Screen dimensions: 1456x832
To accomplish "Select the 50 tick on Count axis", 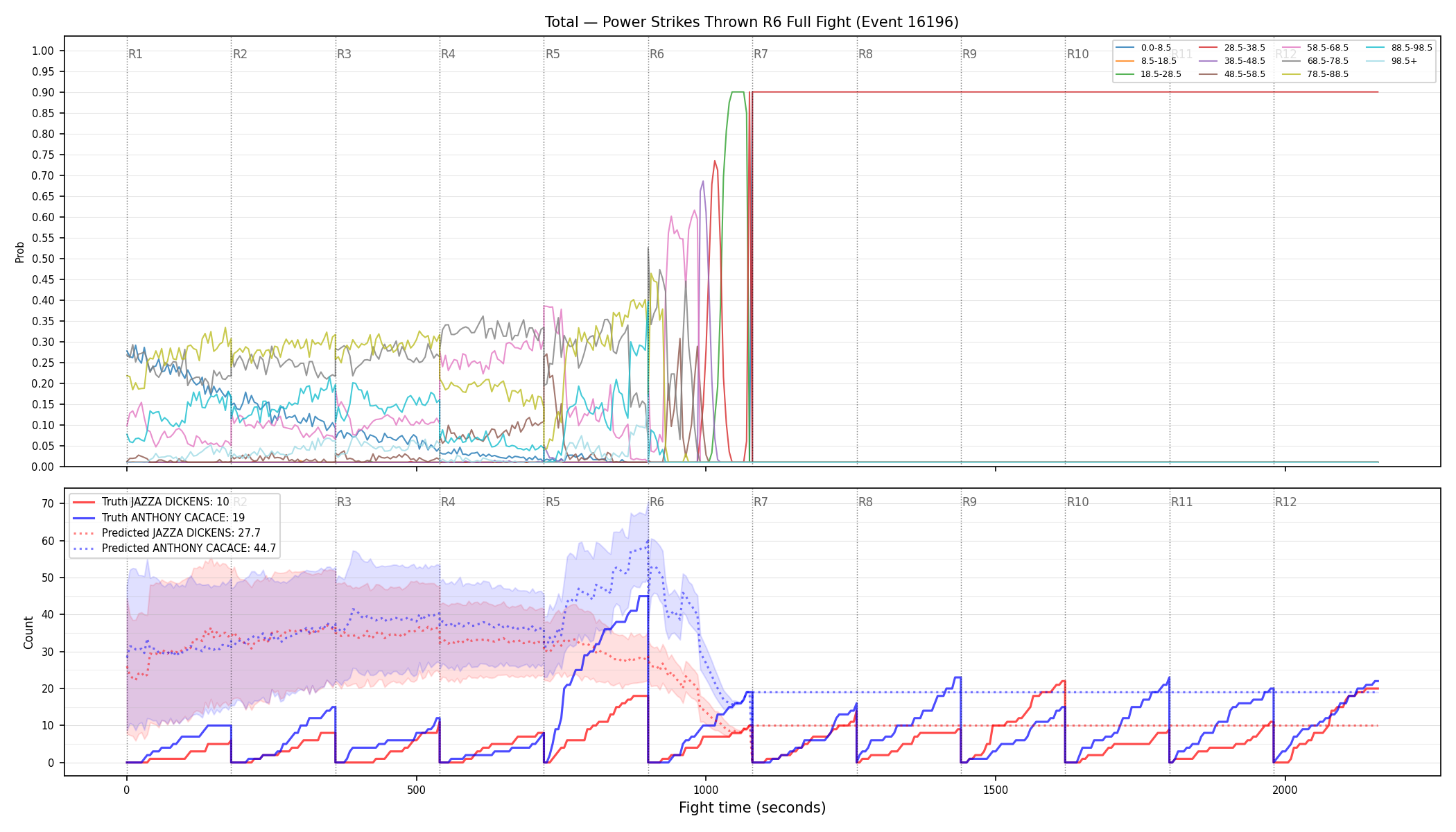I will click(48, 578).
